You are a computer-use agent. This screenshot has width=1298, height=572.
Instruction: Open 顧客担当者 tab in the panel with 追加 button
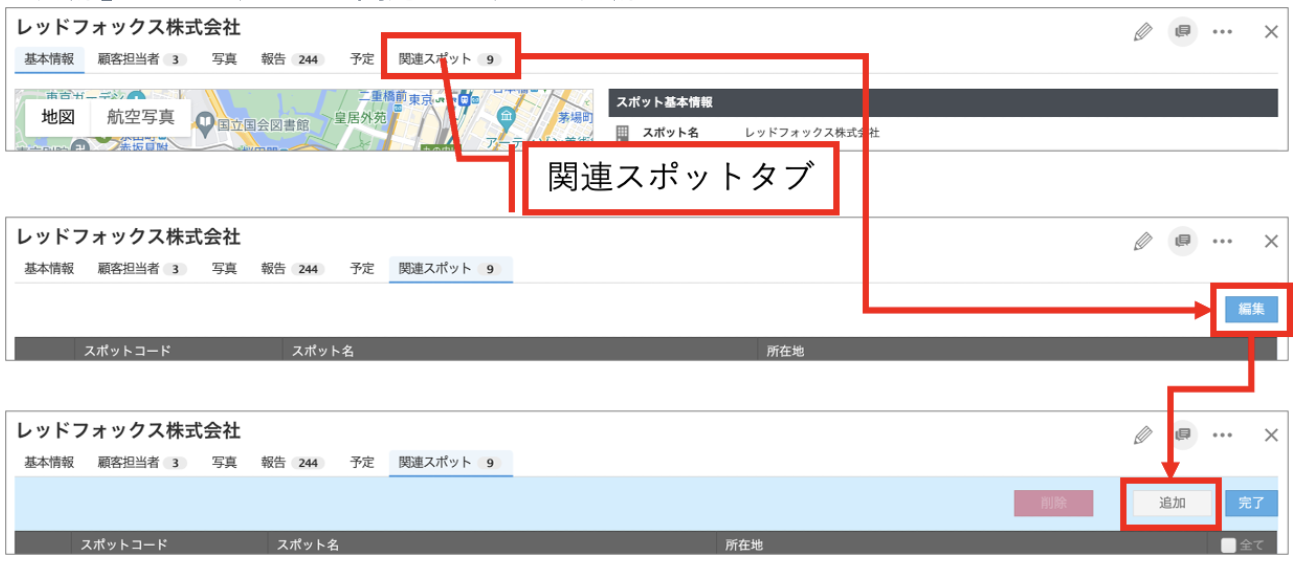pos(142,463)
